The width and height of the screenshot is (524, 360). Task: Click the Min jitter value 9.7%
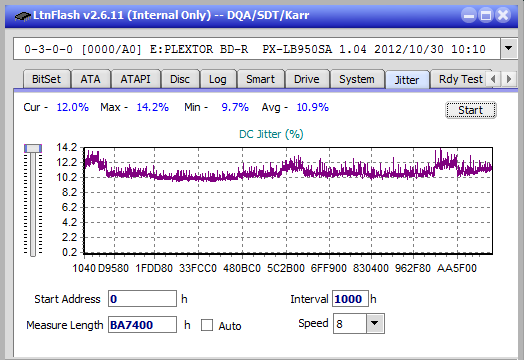tap(235, 107)
